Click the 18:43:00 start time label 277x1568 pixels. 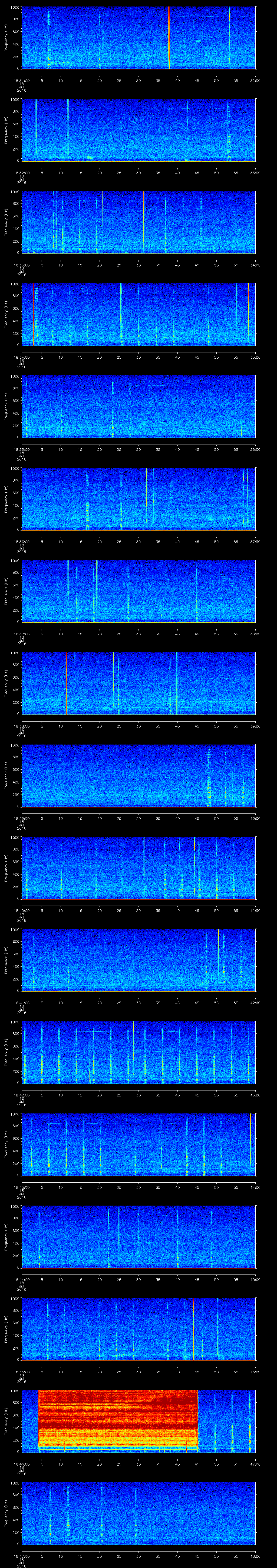pos(21,1187)
